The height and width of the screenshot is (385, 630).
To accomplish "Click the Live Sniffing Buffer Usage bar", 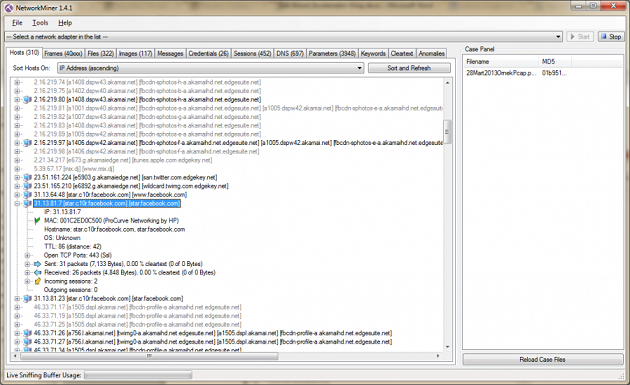I will 138,375.
